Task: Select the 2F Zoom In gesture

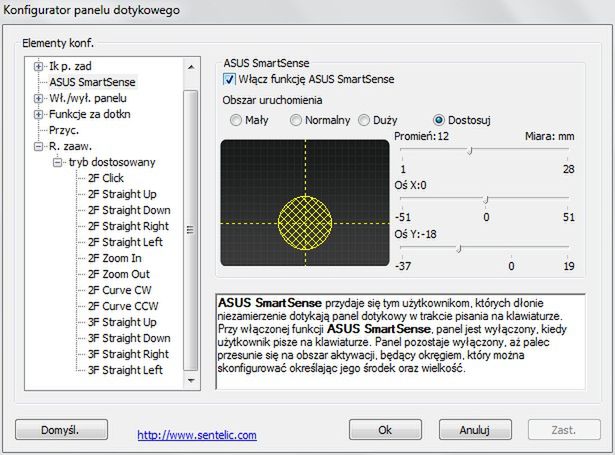Action: click(x=115, y=258)
